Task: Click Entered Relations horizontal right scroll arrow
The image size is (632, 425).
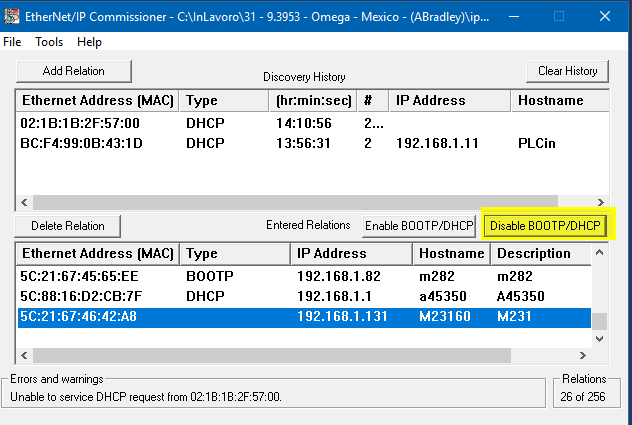Action: click(582, 356)
